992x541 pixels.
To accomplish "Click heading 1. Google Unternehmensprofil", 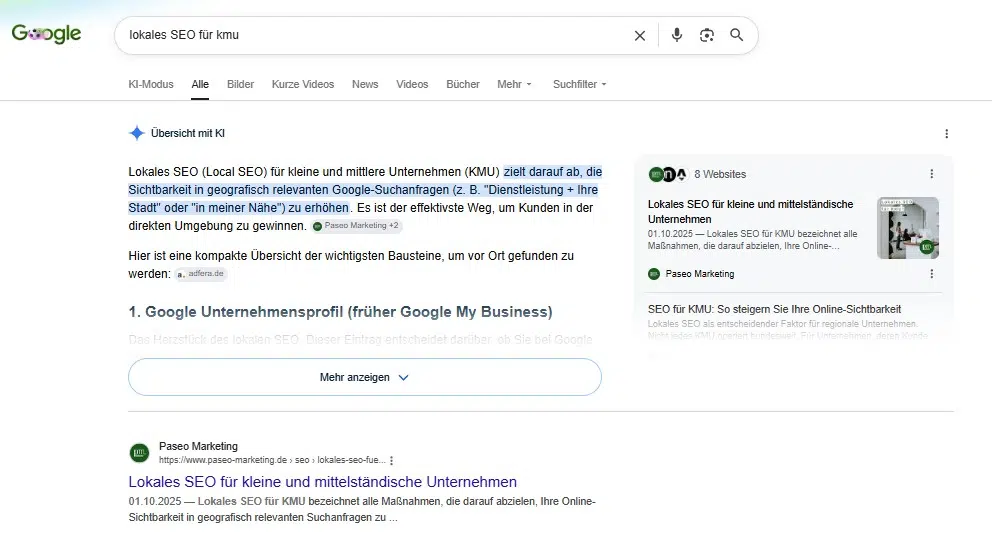I will (340, 312).
